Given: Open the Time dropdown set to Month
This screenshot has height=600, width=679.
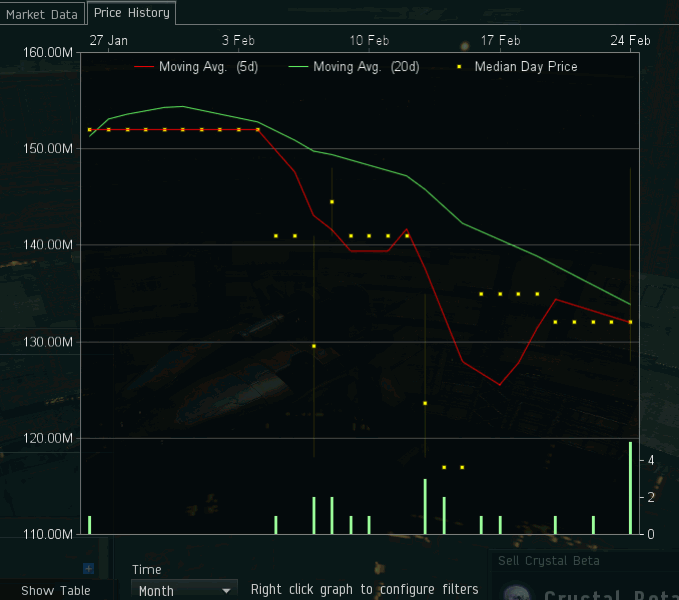Looking at the screenshot, I should [x=184, y=590].
